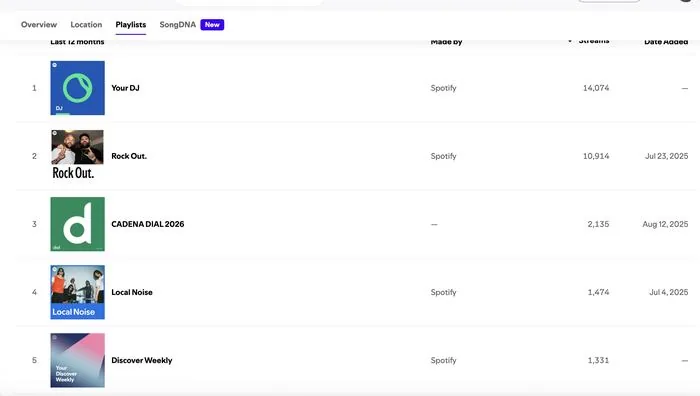Click the Your DJ playlist title
This screenshot has height=396, width=700.
tap(125, 88)
